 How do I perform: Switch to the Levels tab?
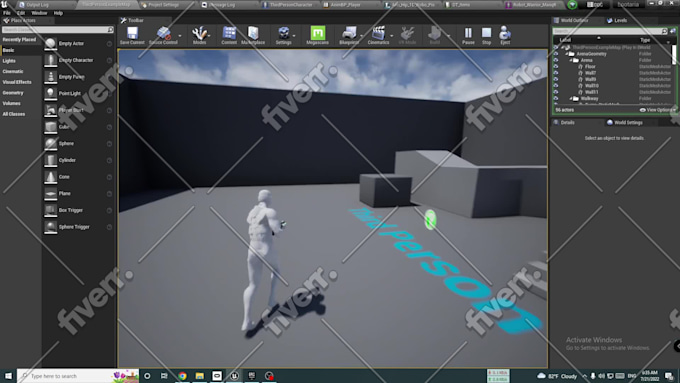coord(620,20)
